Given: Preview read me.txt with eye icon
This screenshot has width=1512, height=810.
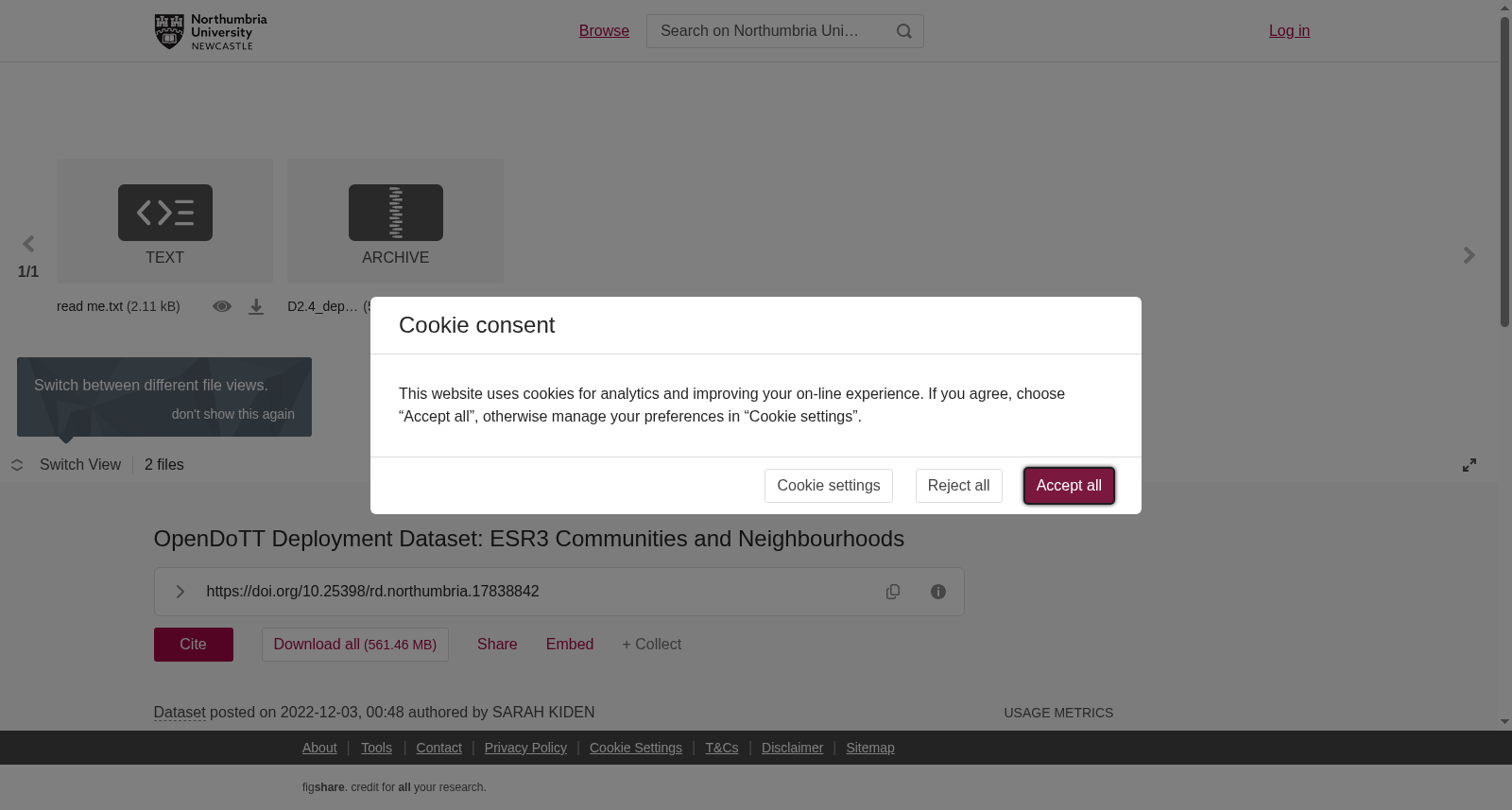Looking at the screenshot, I should click(222, 306).
